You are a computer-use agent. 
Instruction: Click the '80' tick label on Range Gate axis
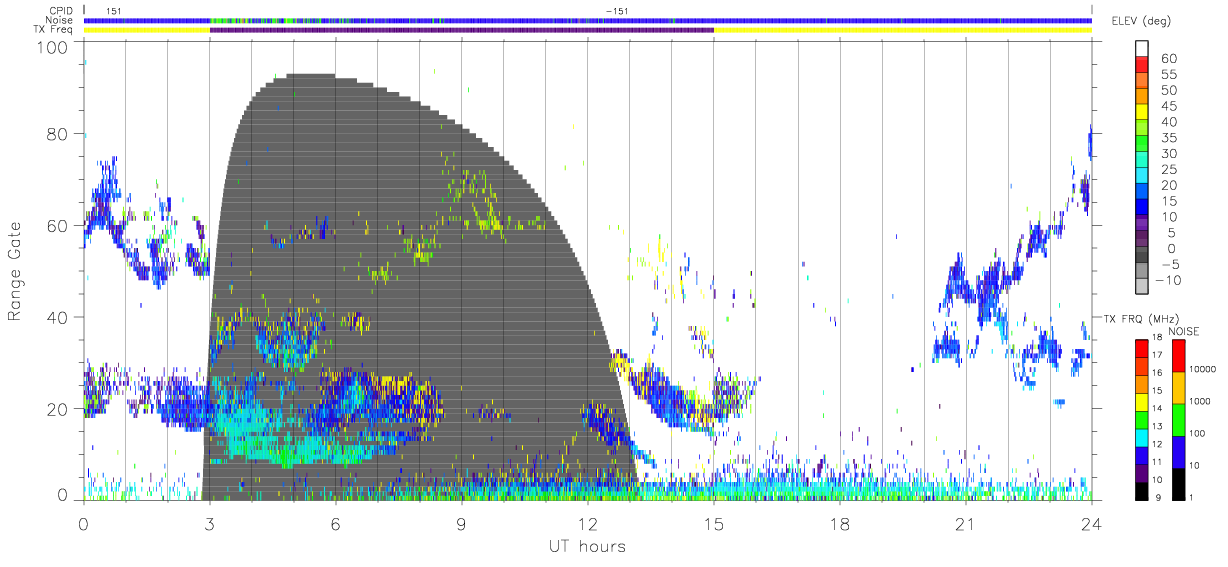click(58, 134)
